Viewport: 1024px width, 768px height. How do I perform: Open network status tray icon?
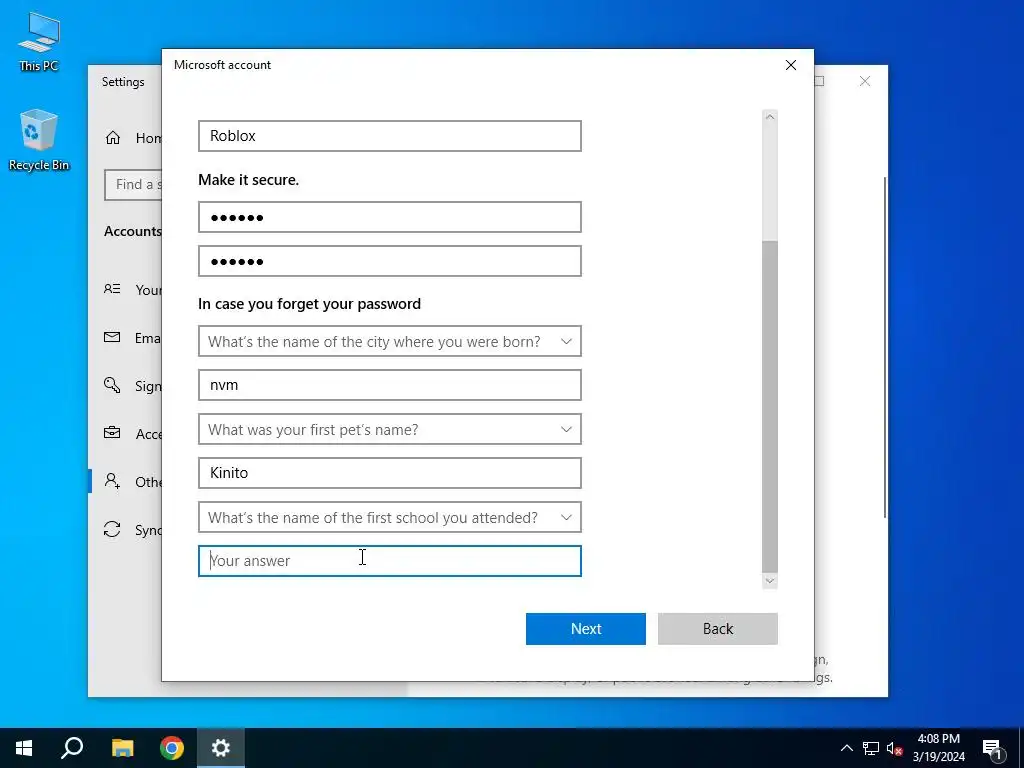pyautogui.click(x=871, y=748)
